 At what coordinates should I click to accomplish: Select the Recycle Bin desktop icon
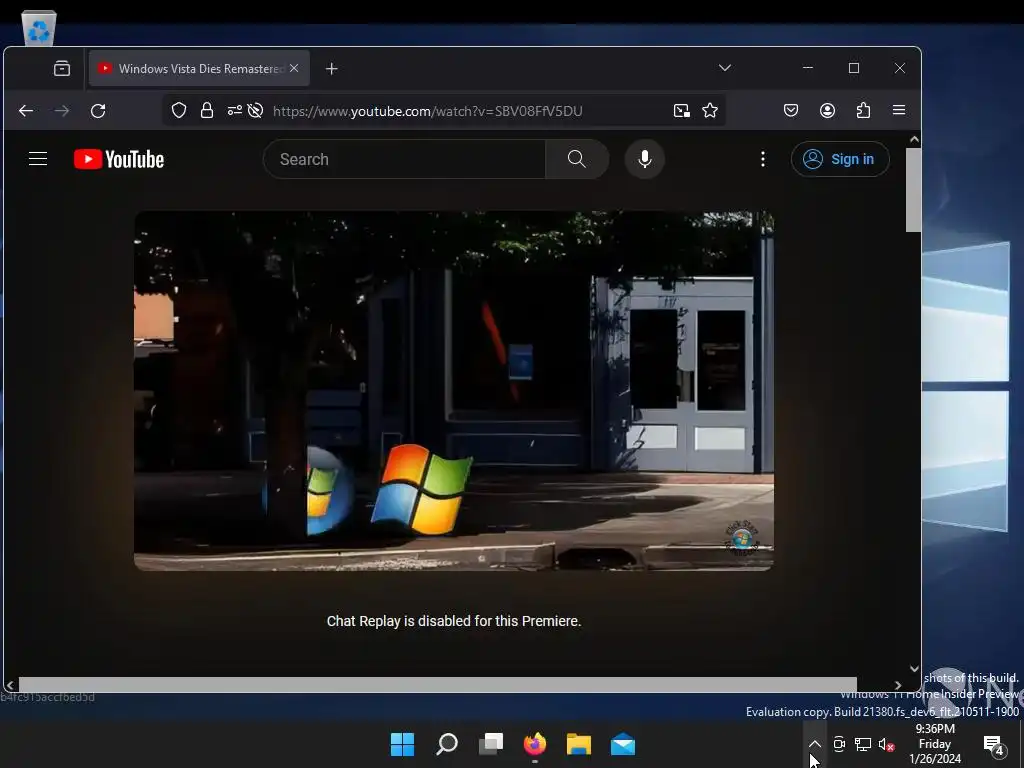(39, 28)
